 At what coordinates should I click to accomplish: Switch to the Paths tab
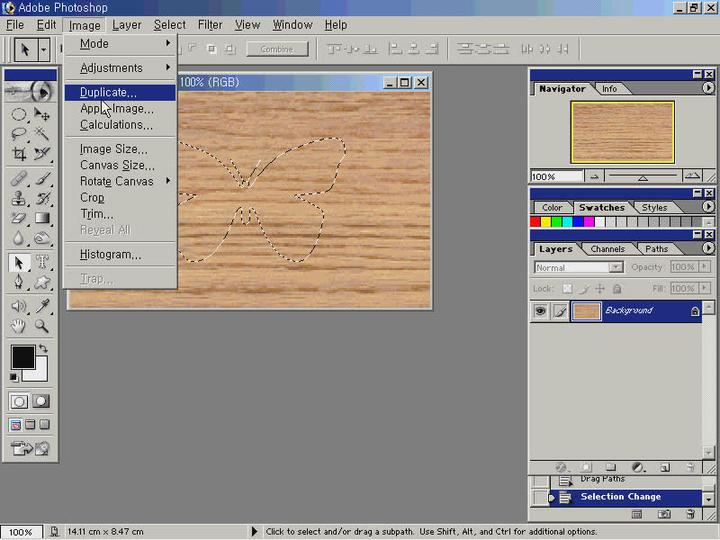point(657,249)
